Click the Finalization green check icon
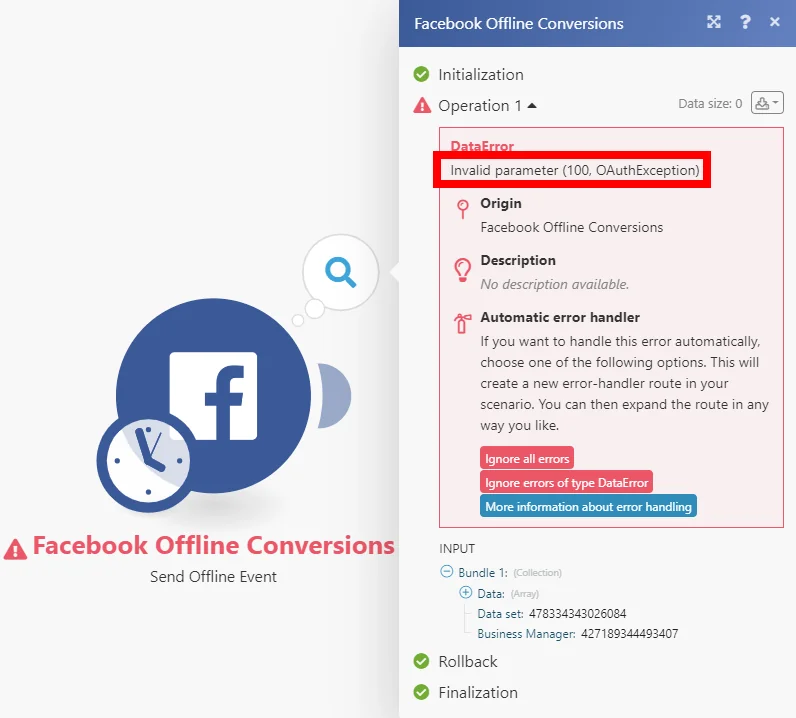The image size is (796, 718). [x=421, y=692]
